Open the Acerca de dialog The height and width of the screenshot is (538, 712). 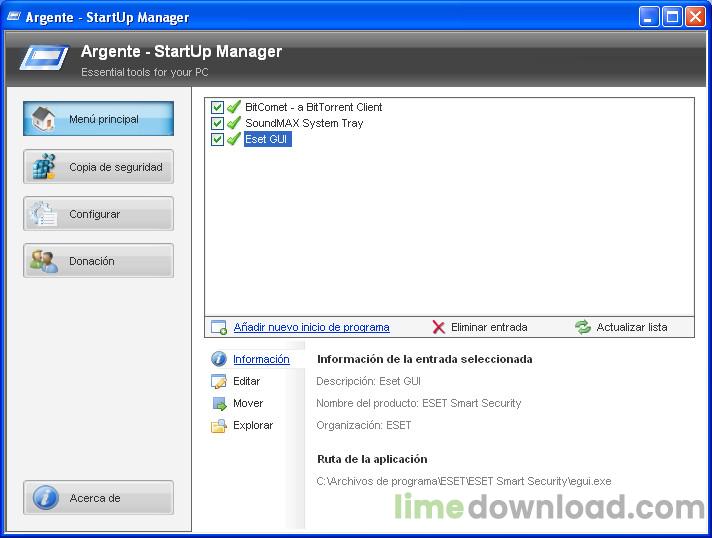98,498
